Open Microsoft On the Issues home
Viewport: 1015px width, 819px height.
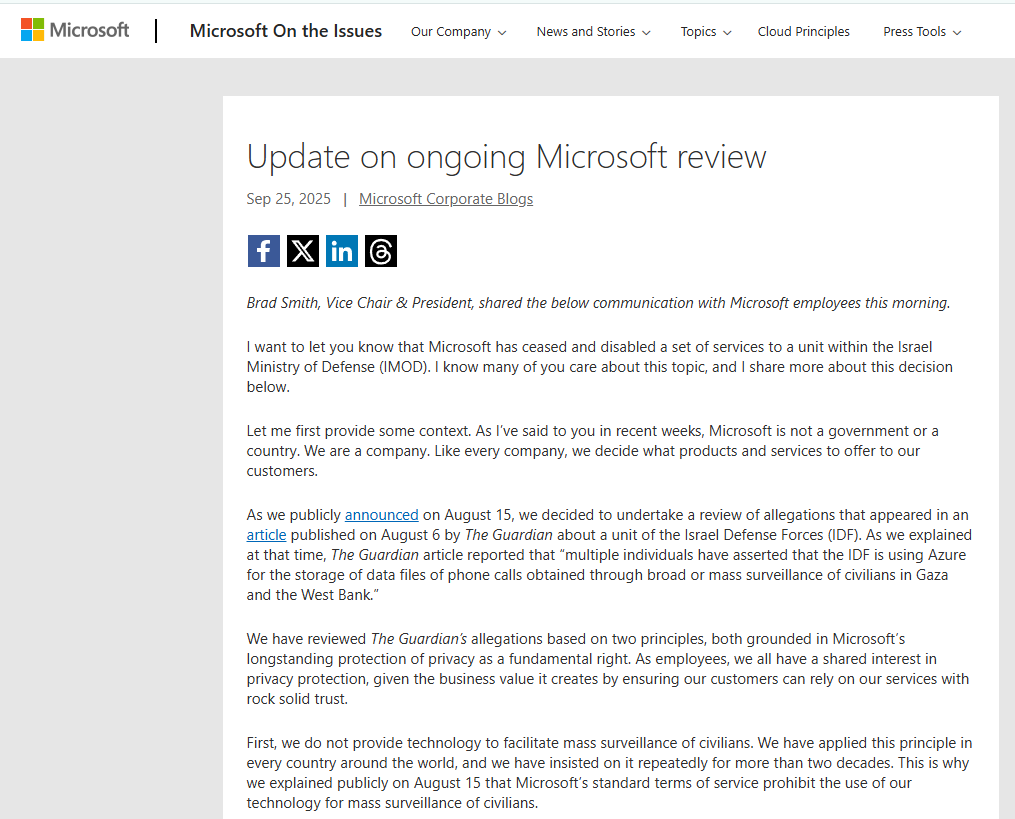click(285, 31)
